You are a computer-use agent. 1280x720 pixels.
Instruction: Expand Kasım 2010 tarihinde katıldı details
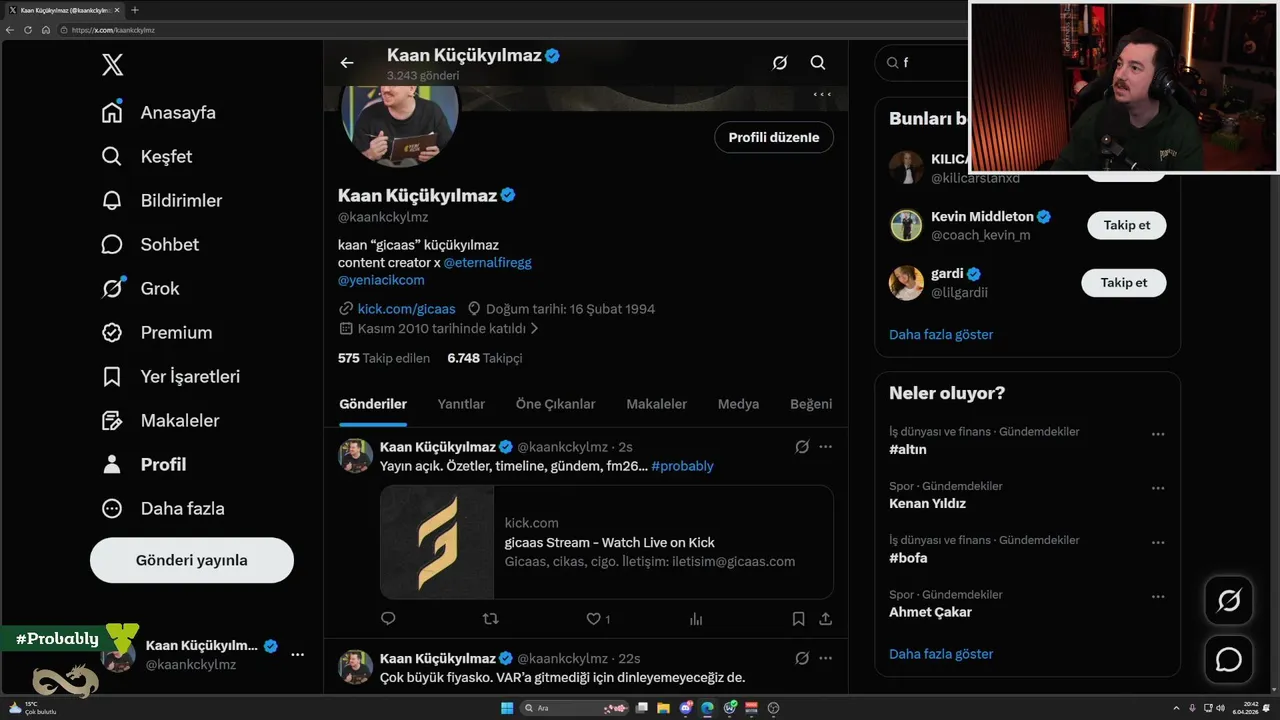(439, 328)
